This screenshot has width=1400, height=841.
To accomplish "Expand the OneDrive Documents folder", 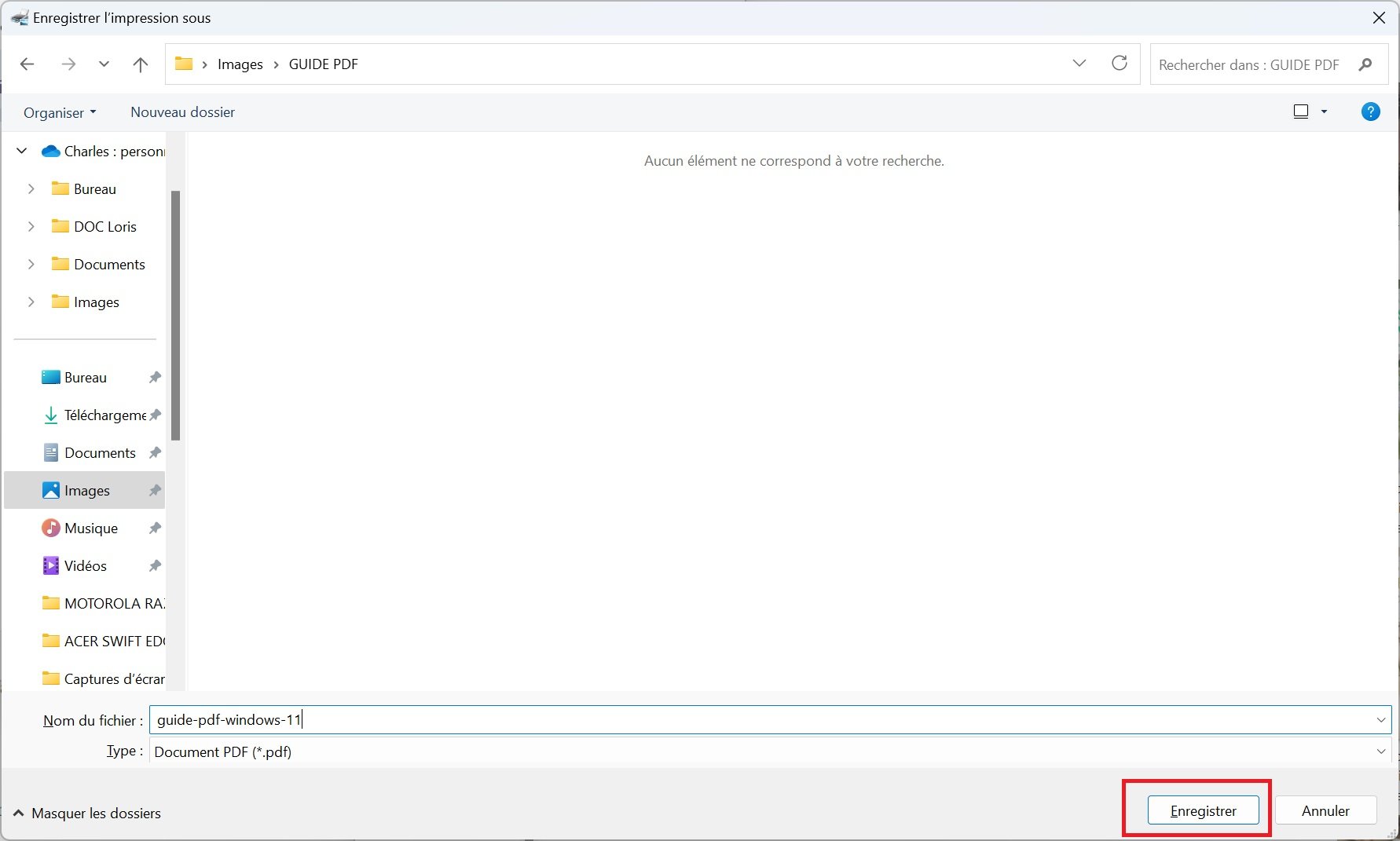I will pyautogui.click(x=31, y=264).
